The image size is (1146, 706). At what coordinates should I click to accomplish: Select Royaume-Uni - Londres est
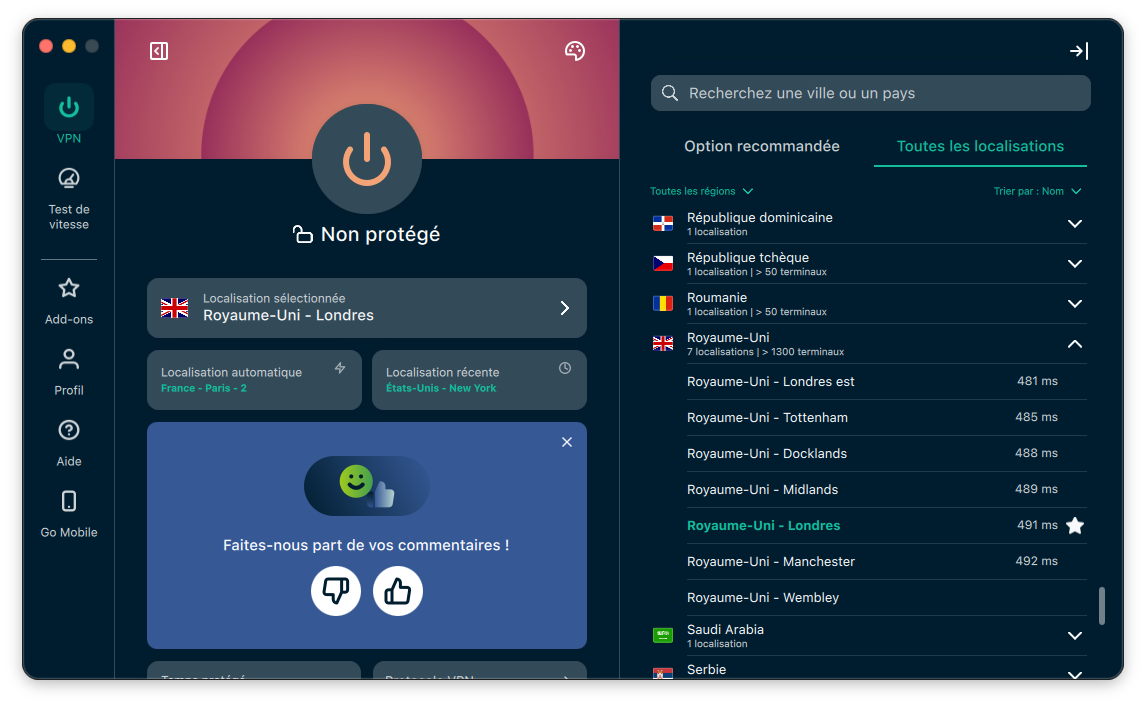[886, 382]
